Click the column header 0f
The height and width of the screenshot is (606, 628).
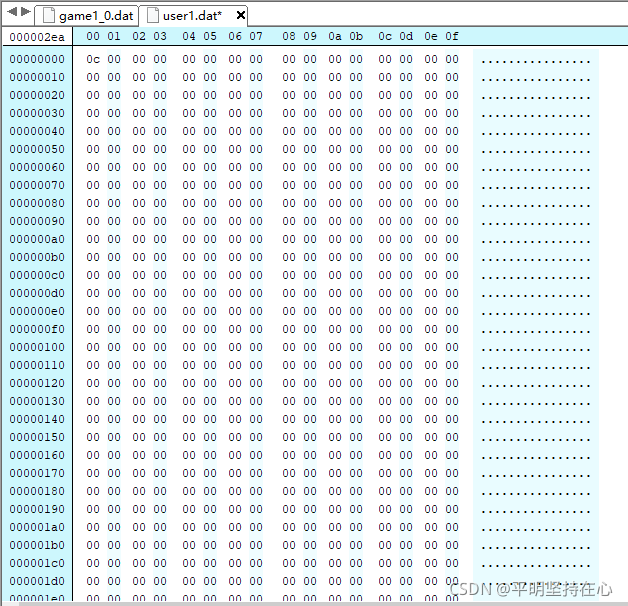tap(452, 36)
